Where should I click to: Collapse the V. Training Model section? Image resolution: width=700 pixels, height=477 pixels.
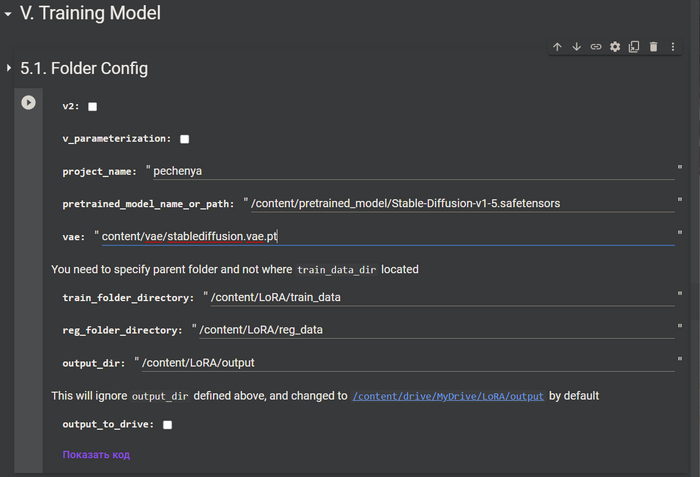[x=8, y=15]
